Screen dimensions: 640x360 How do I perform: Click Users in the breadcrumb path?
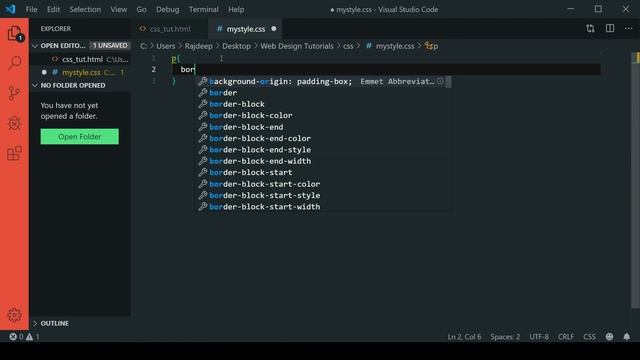pyautogui.click(x=166, y=46)
